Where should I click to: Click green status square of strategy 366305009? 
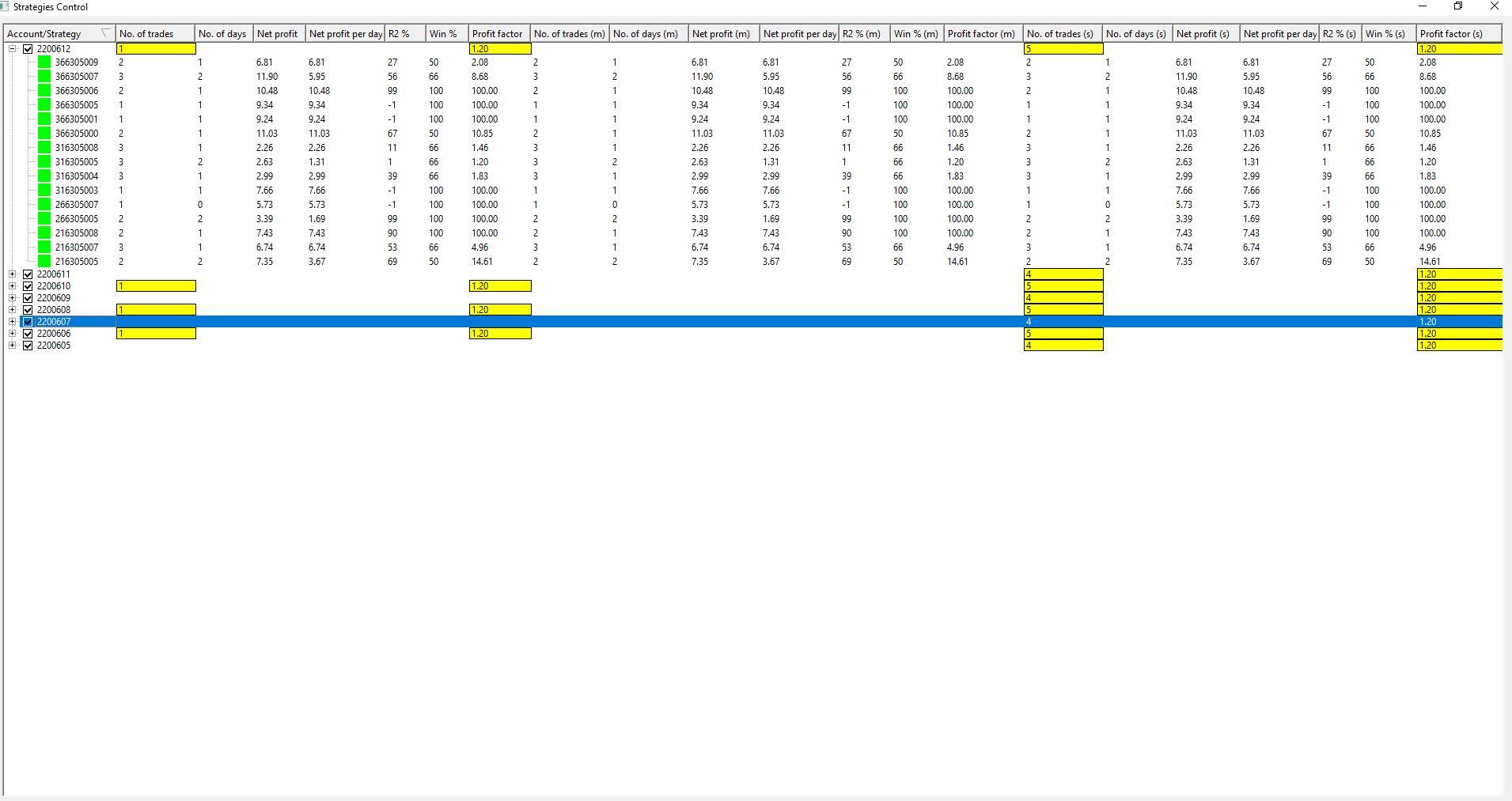(44, 62)
